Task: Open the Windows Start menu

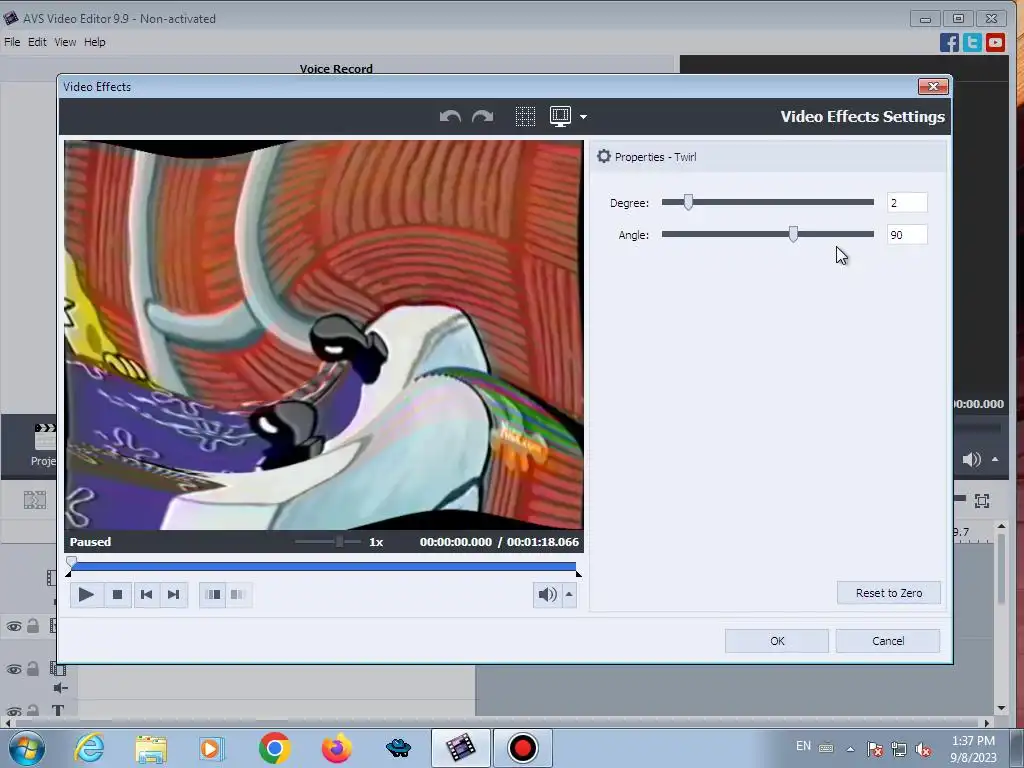Action: (27, 748)
